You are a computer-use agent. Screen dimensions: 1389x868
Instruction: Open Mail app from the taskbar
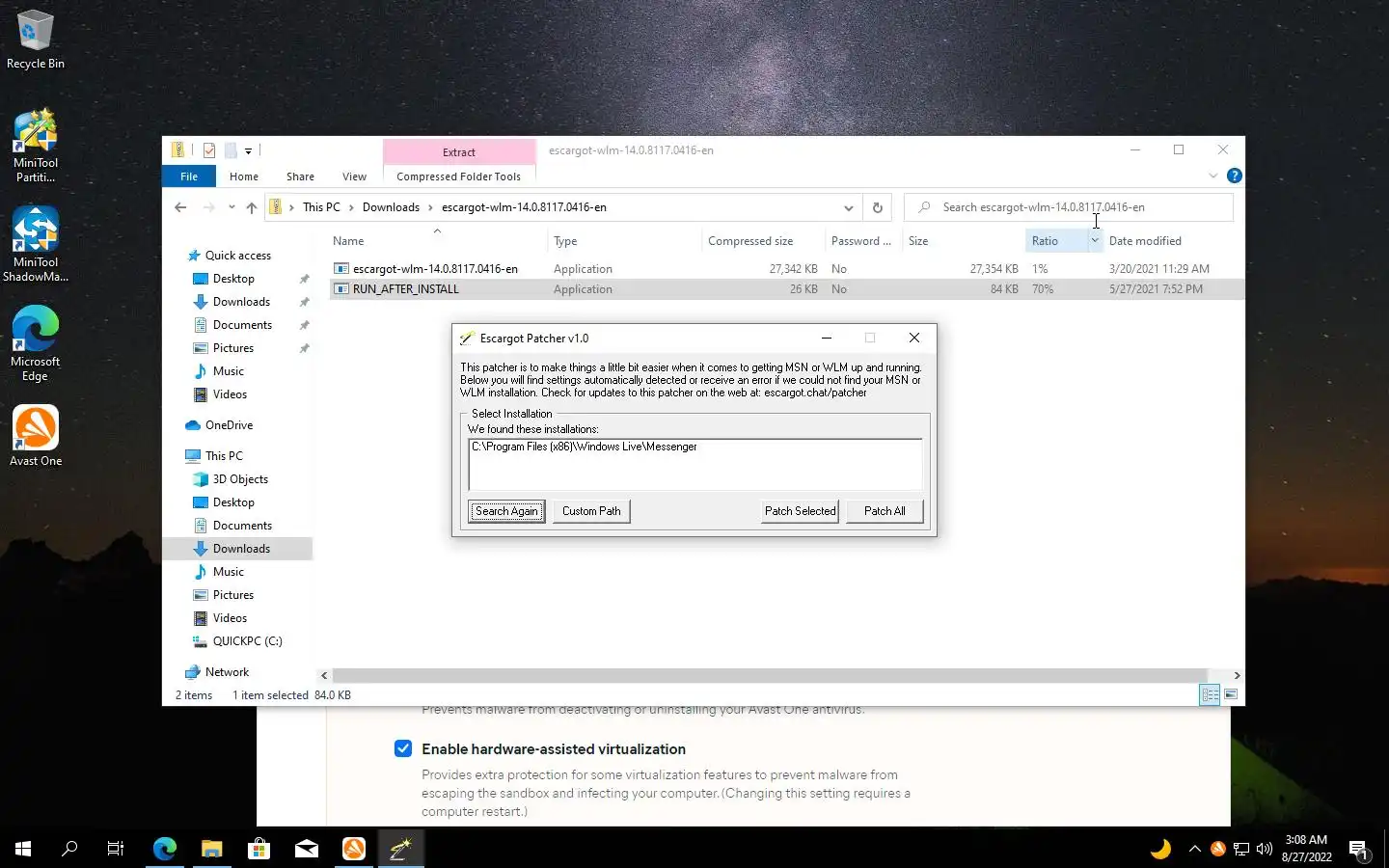pos(306,849)
